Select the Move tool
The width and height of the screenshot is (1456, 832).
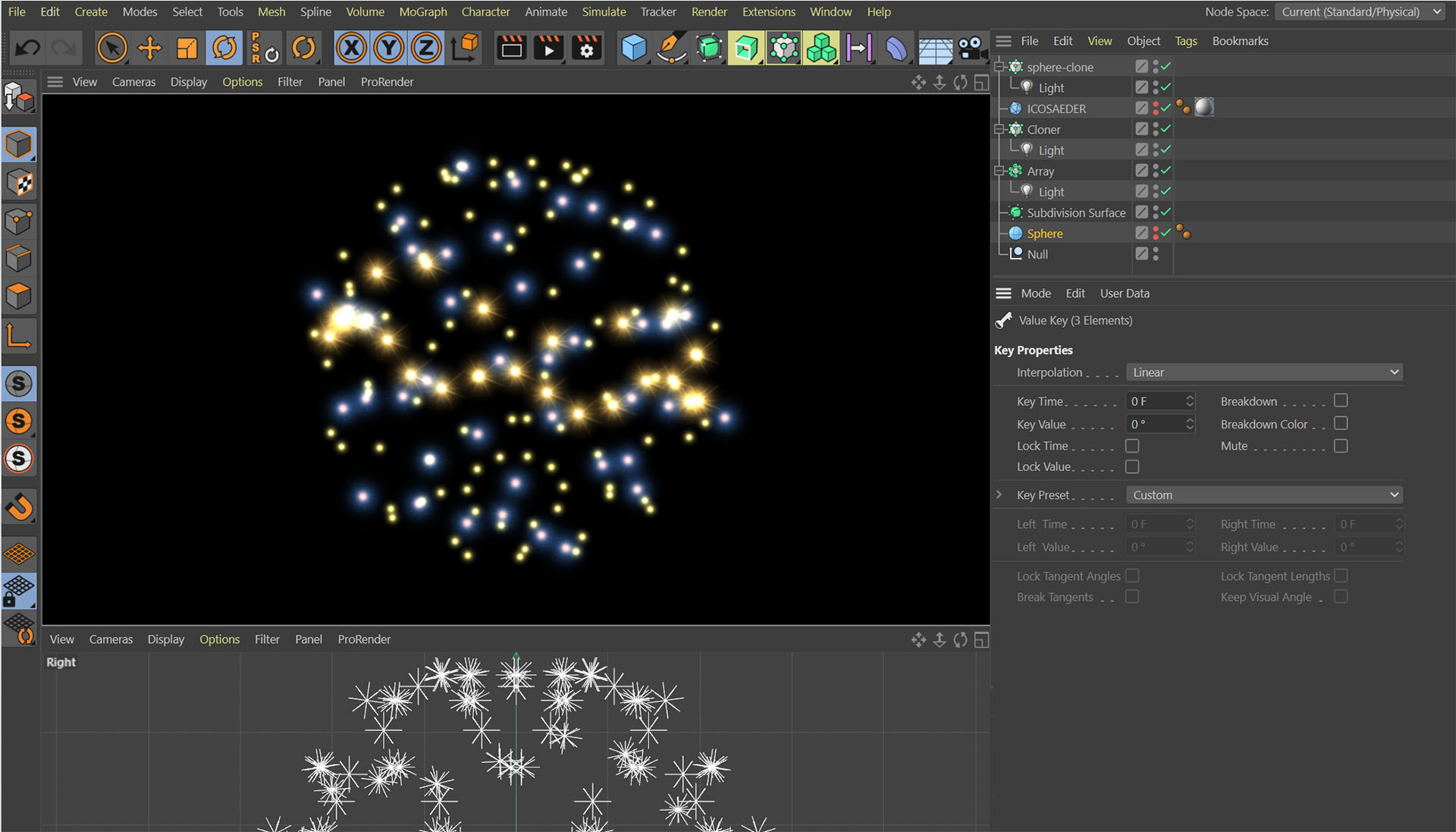tap(149, 49)
